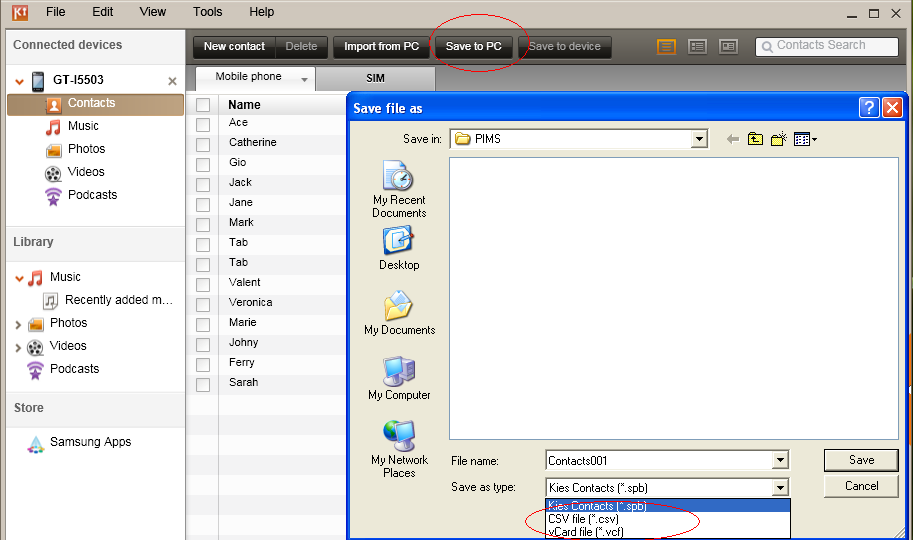
Task: Check the box for contact Sarah
Action: pos(203,385)
